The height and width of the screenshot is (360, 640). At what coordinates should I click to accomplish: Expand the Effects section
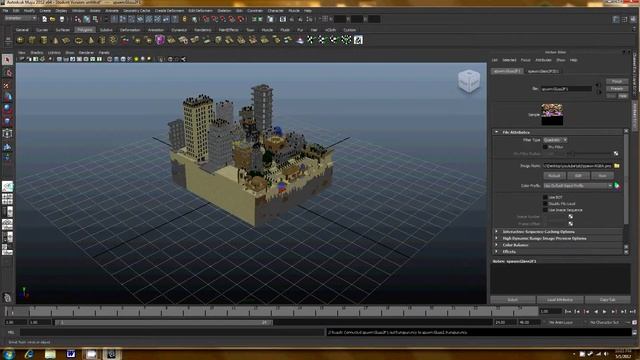[497, 252]
